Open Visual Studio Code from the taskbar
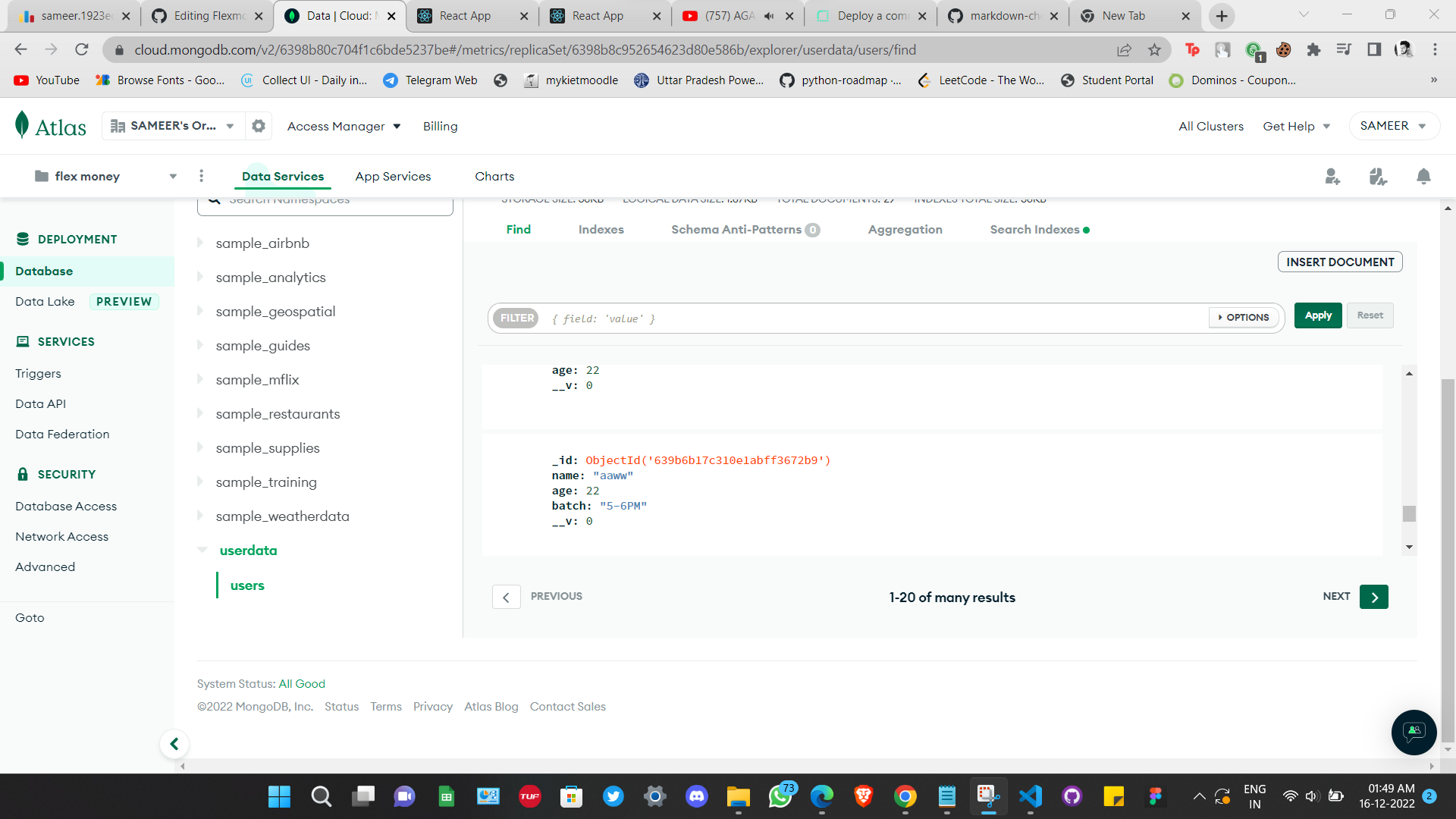The height and width of the screenshot is (819, 1456). click(1030, 796)
